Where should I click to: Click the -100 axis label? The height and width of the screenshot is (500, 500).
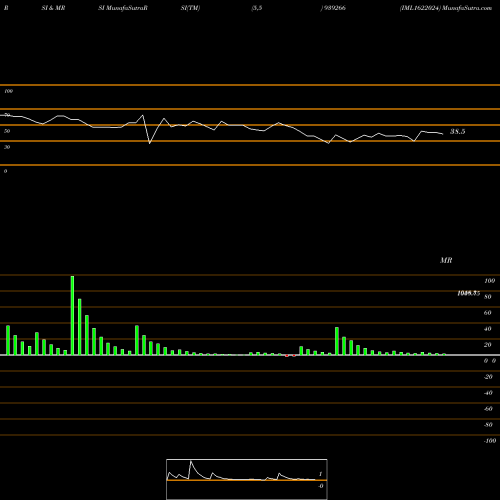tap(490, 441)
